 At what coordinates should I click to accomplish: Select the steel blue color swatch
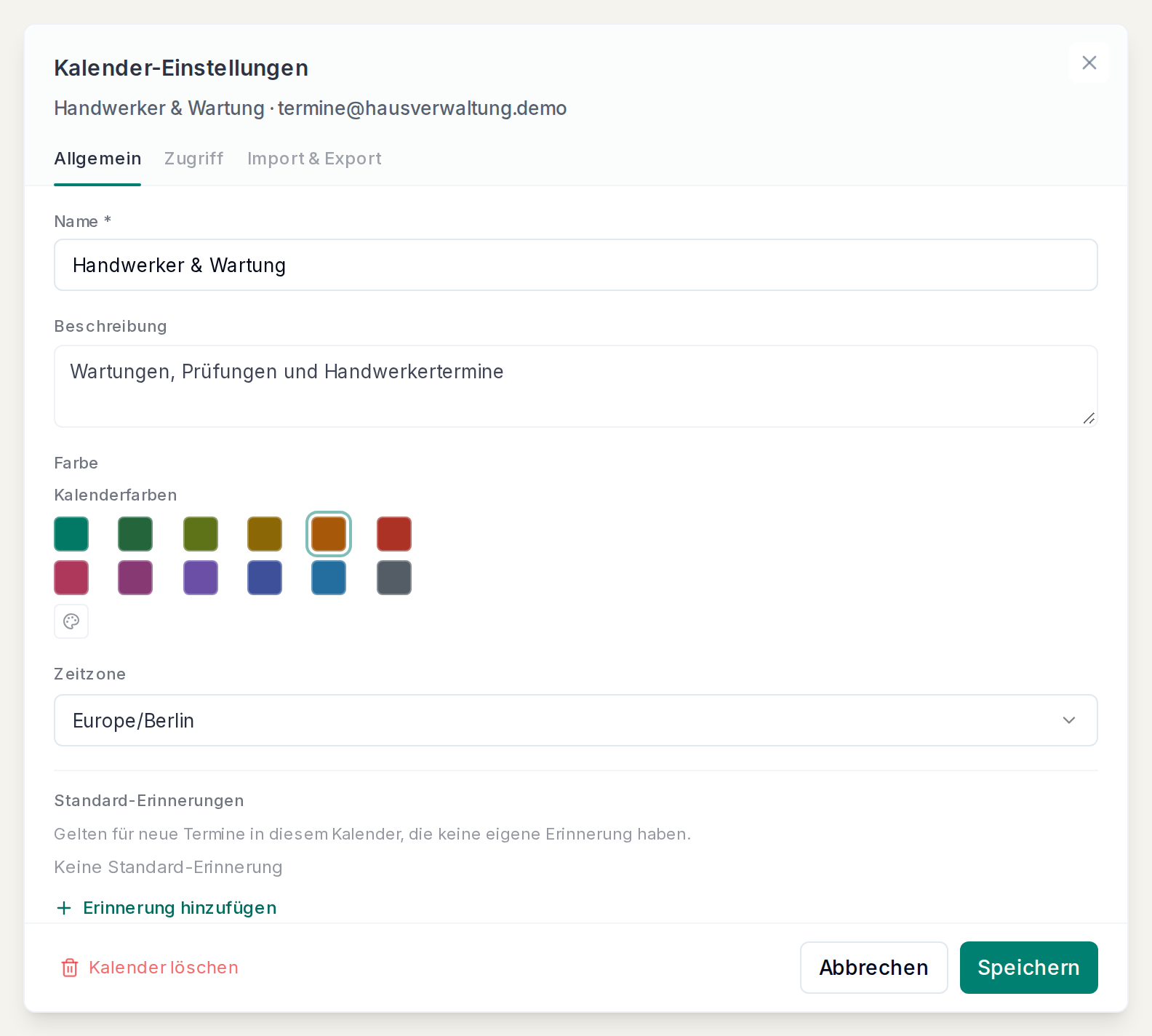[329, 578]
